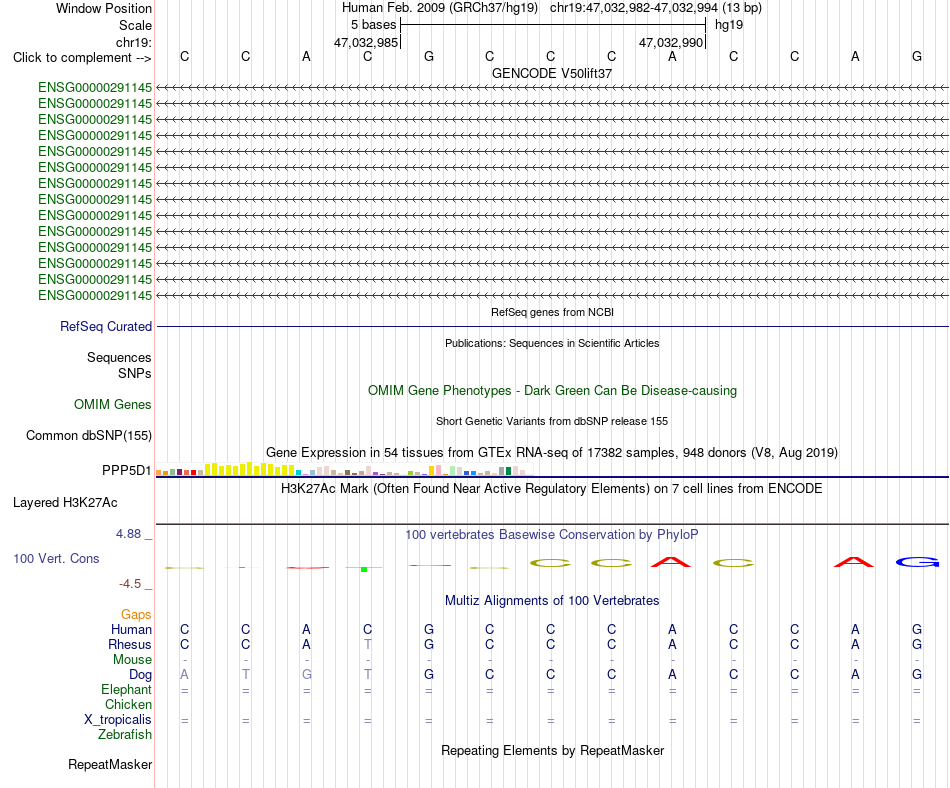Click the H3K27Ac Mark ENCODE track title
This screenshot has width=950, height=788.
click(x=552, y=488)
